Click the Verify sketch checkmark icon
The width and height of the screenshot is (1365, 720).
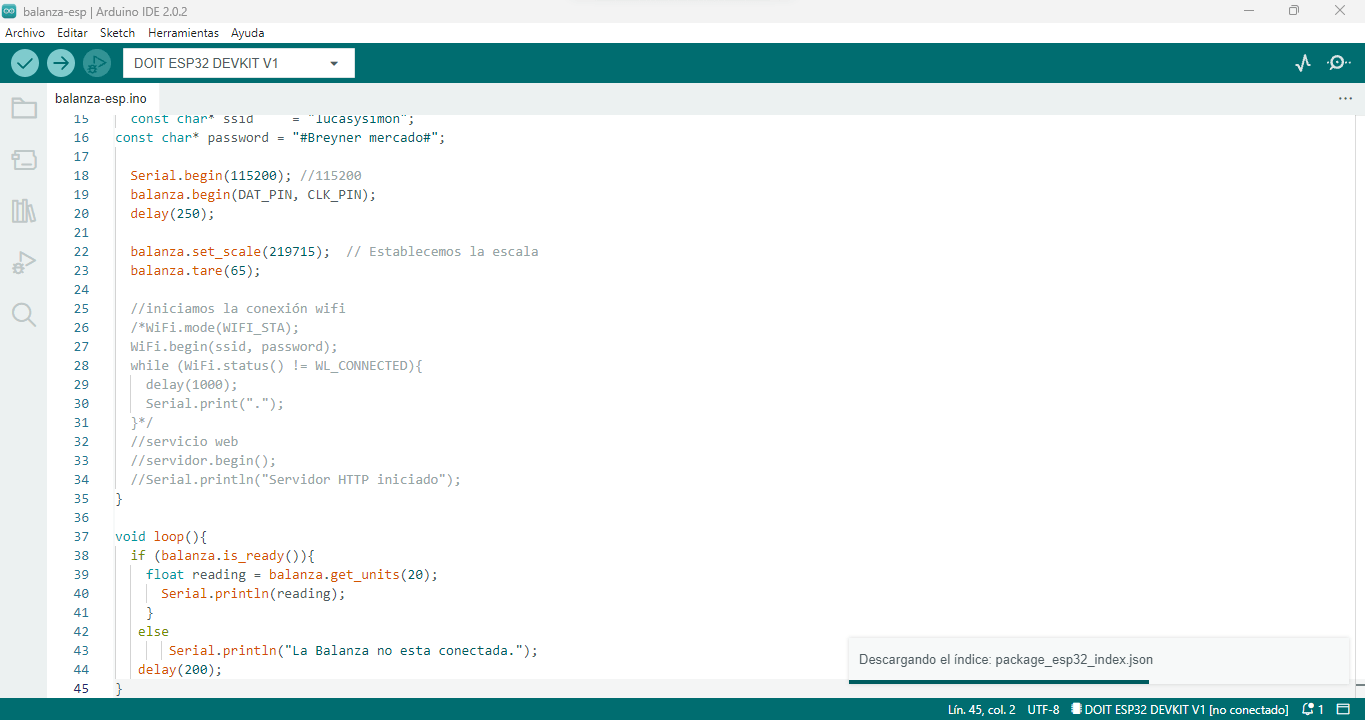click(25, 62)
